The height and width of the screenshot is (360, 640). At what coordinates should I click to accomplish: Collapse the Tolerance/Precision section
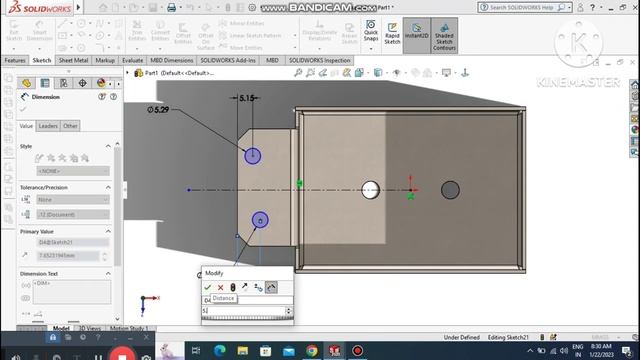[x=108, y=187]
